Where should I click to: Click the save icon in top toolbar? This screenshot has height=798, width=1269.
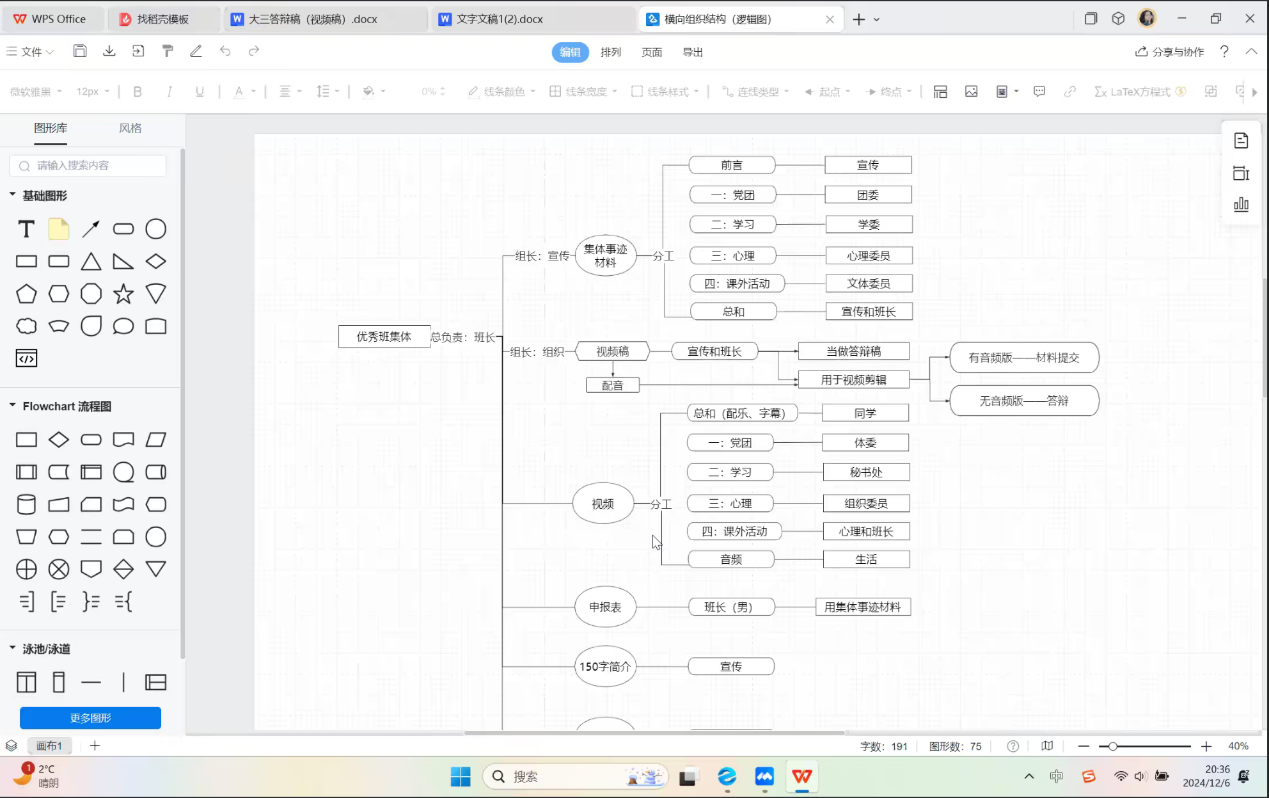point(80,51)
